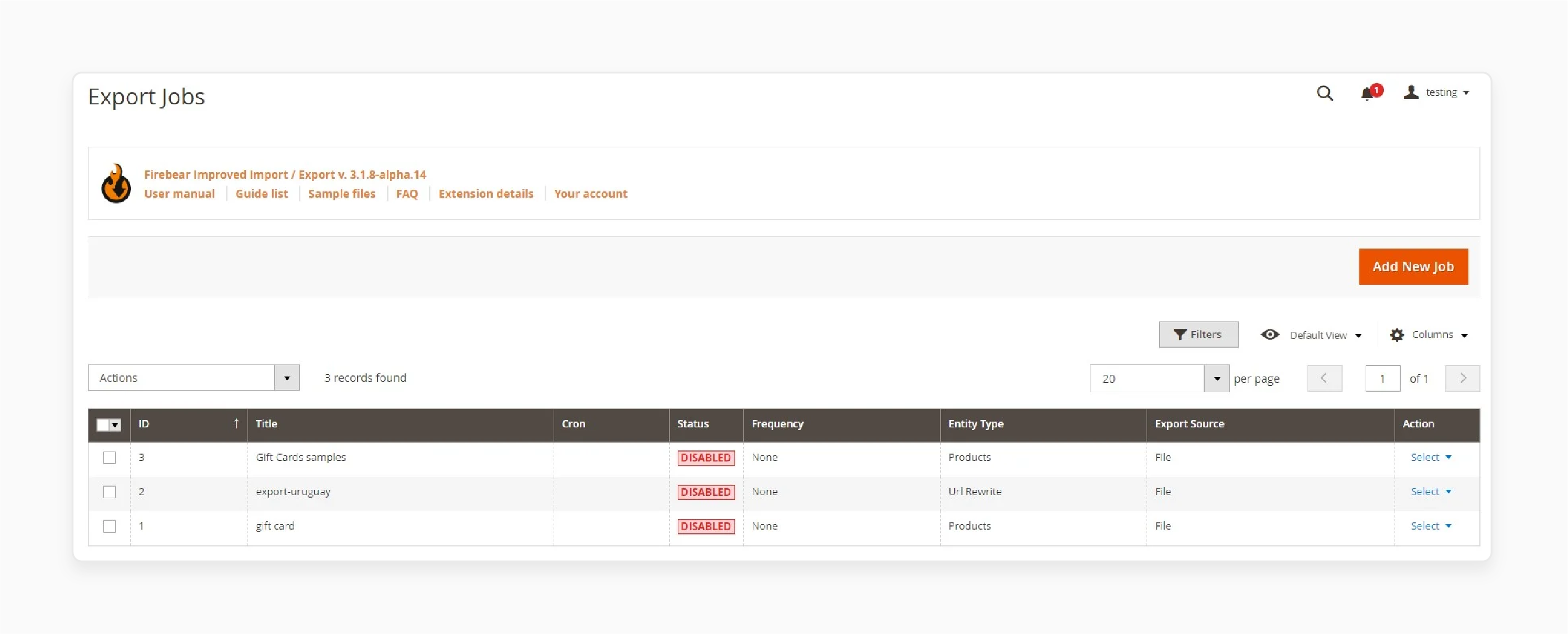Image resolution: width=1568 pixels, height=634 pixels.
Task: Toggle ID column sort arrow
Action: pos(236,423)
